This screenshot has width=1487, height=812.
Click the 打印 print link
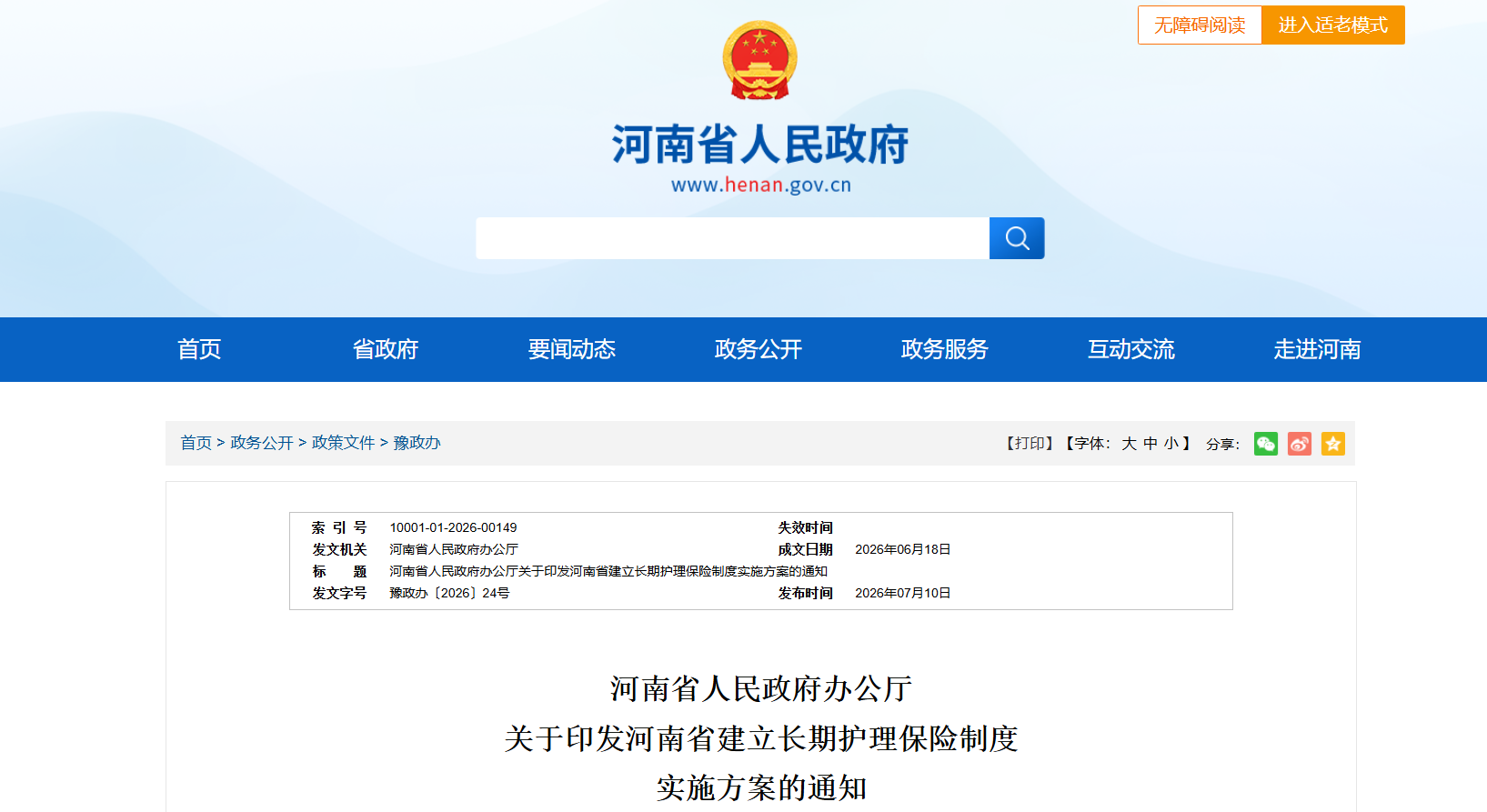(x=1030, y=444)
